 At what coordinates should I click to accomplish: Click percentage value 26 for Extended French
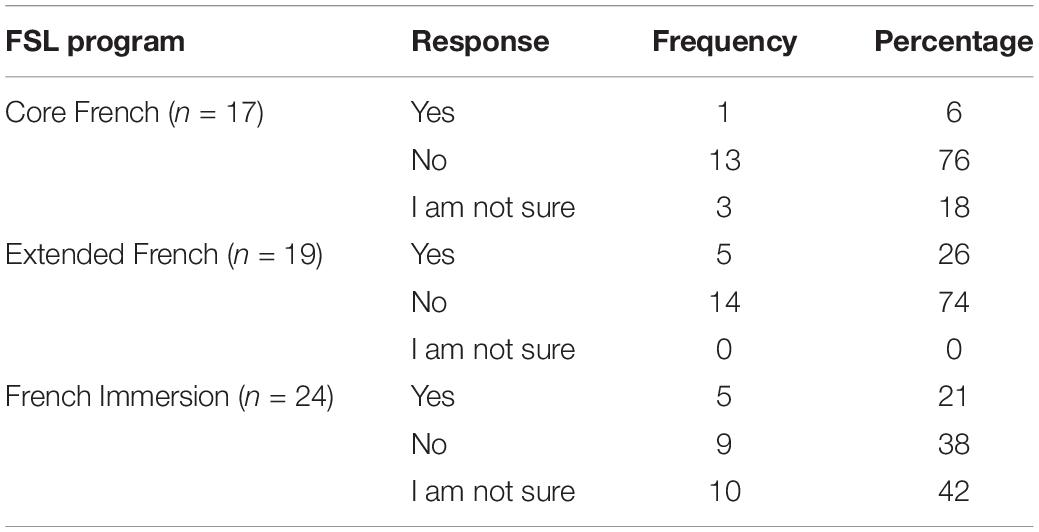(954, 254)
